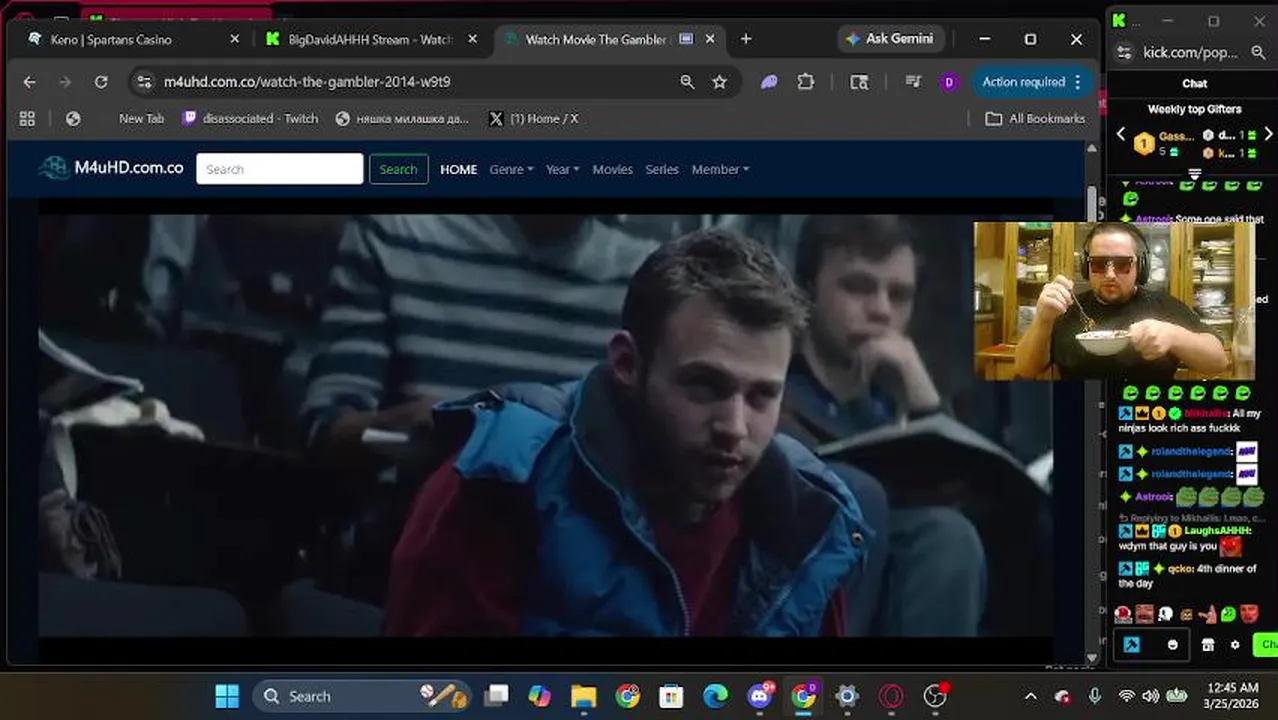Show next Weekly top Gifters
This screenshot has width=1278, height=720.
click(x=1268, y=134)
